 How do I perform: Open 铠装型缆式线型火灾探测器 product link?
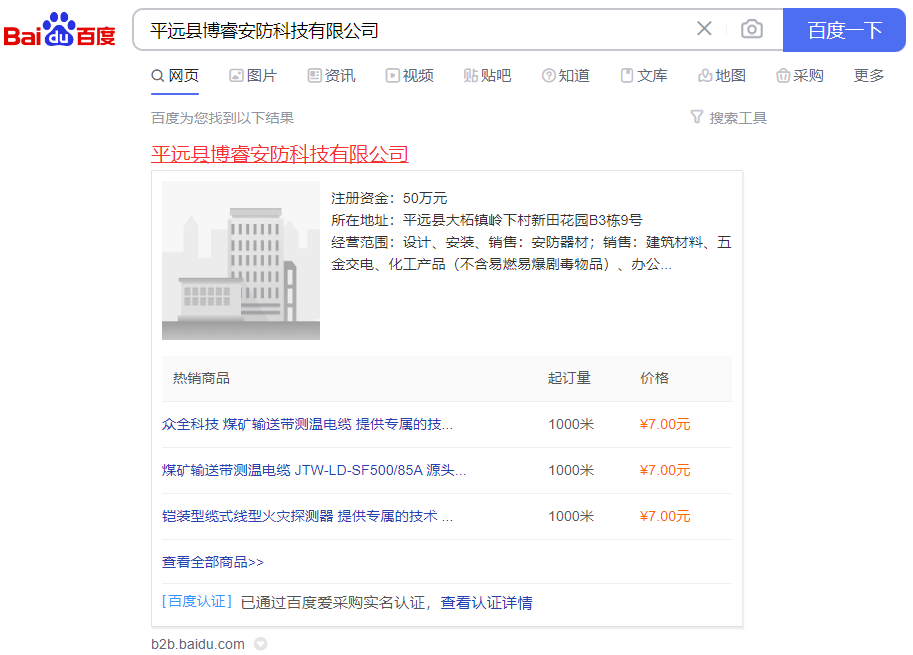click(307, 516)
